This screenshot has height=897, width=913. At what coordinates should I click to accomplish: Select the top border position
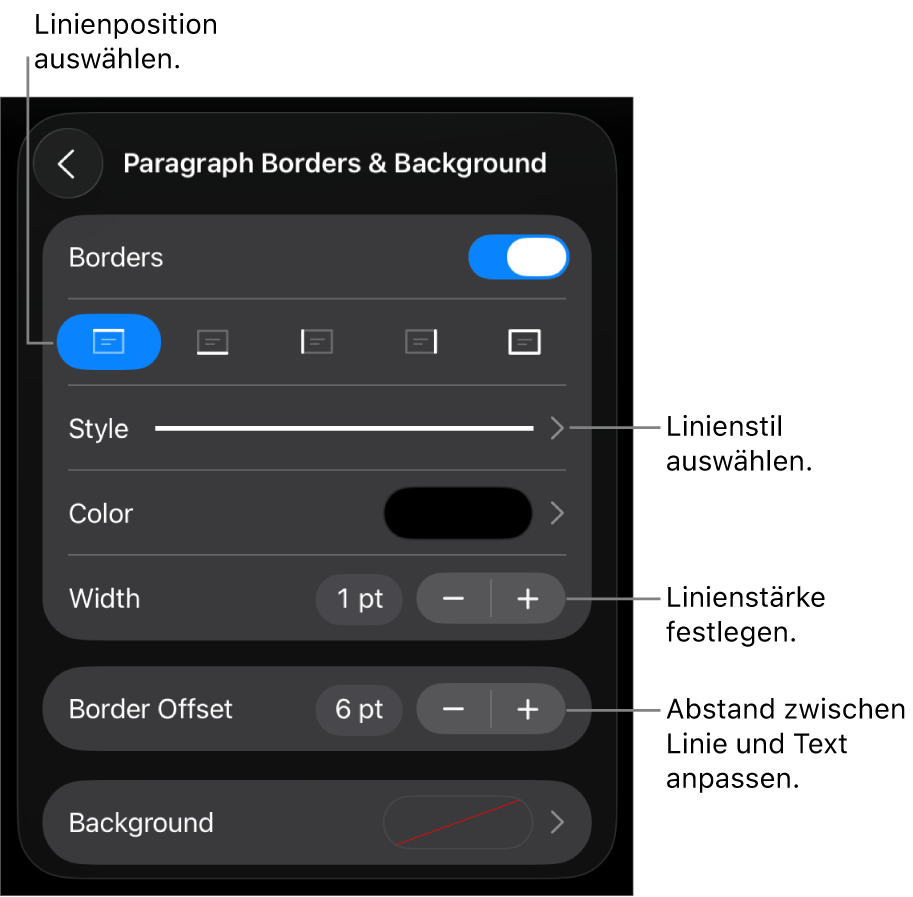[x=109, y=342]
